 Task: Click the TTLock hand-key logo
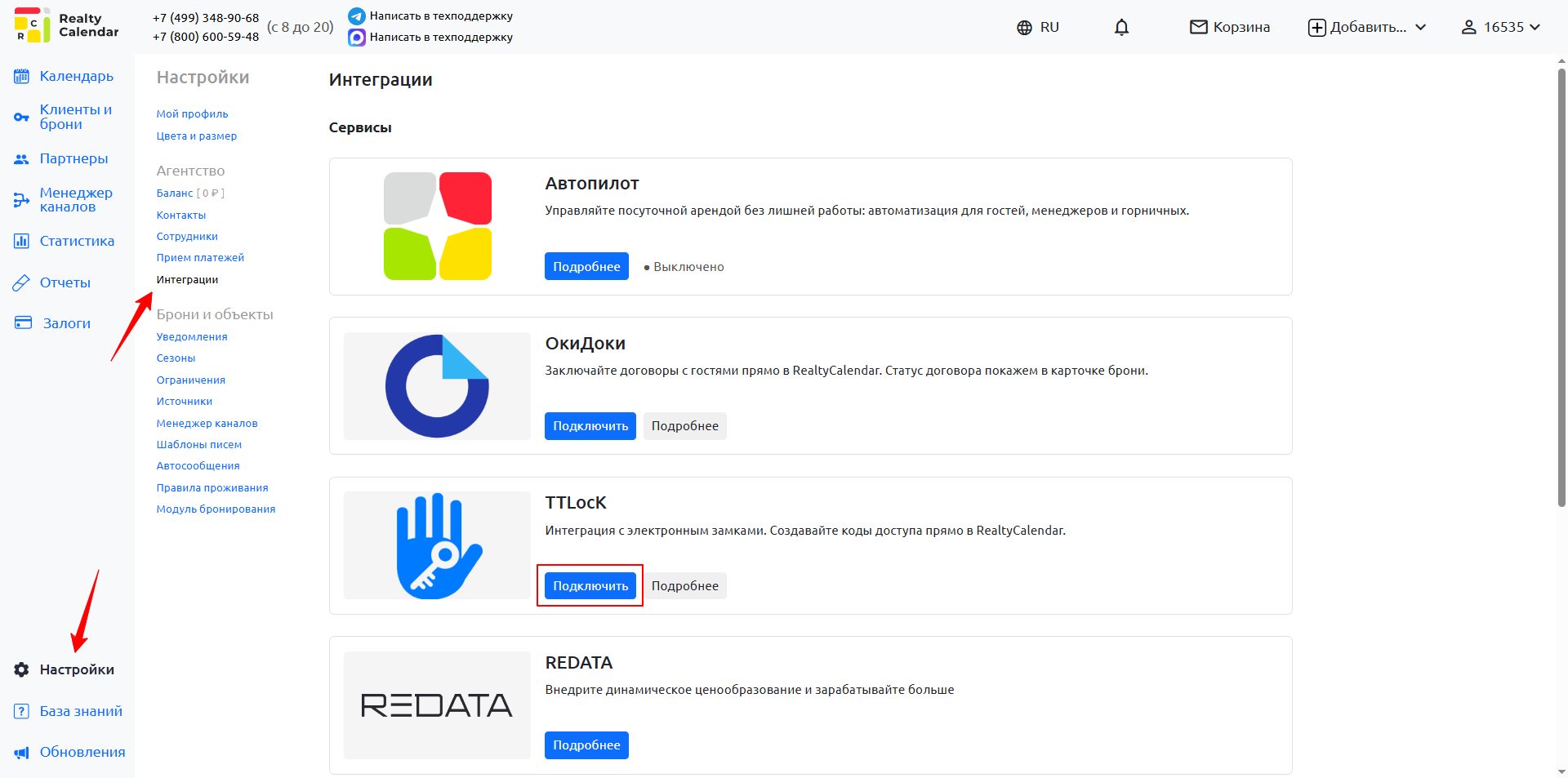point(437,545)
